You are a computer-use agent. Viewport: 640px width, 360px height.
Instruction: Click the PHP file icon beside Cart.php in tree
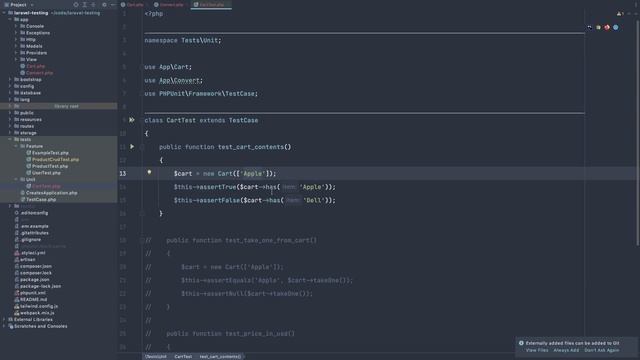click(x=23, y=66)
